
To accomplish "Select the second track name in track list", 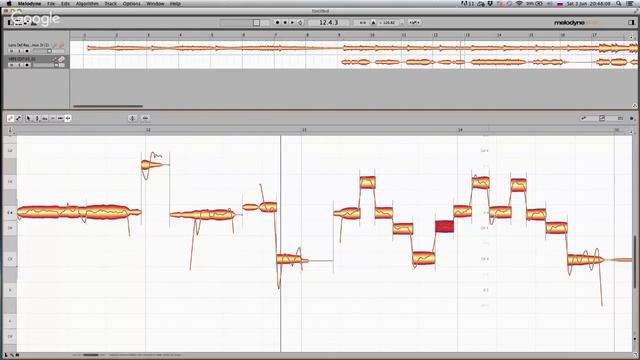I will pyautogui.click(x=22, y=59).
